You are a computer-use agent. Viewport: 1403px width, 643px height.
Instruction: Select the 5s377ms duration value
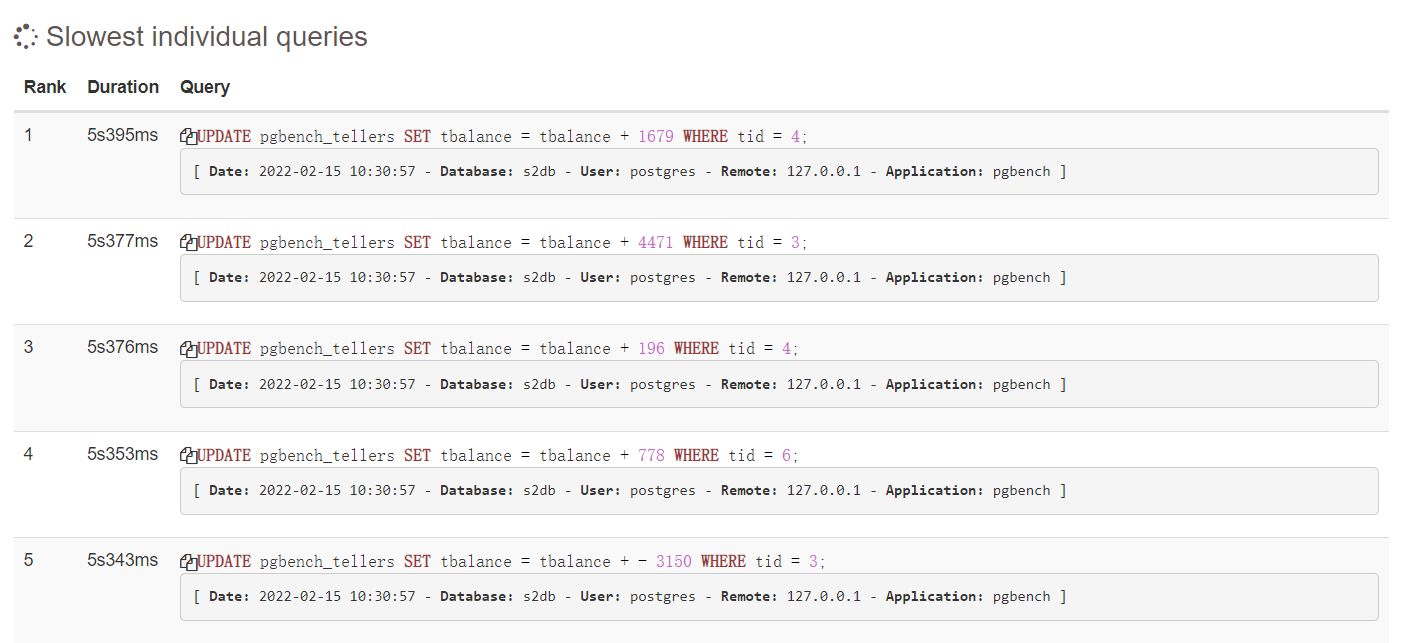123,240
